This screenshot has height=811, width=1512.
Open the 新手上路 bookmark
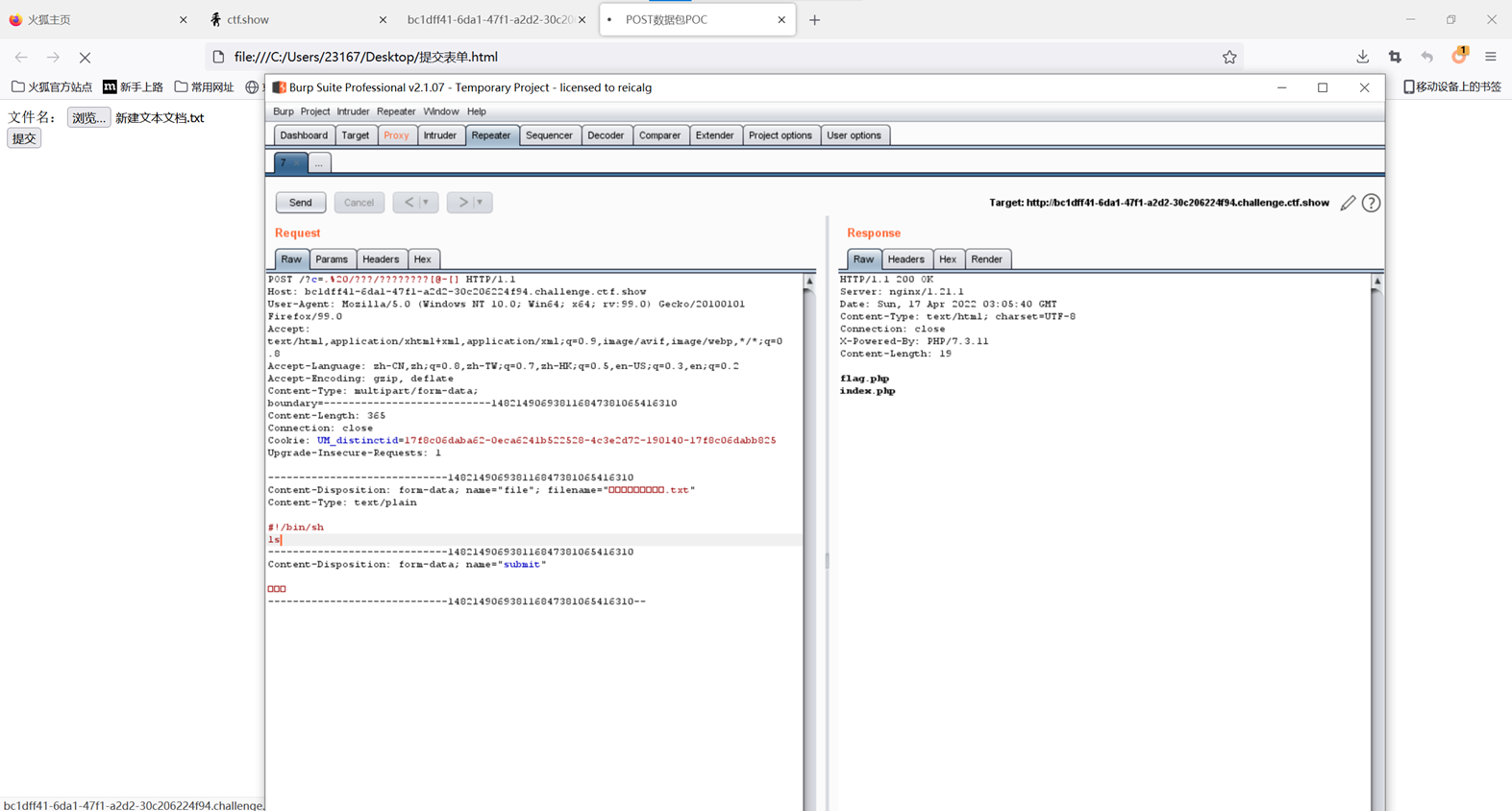coord(133,86)
